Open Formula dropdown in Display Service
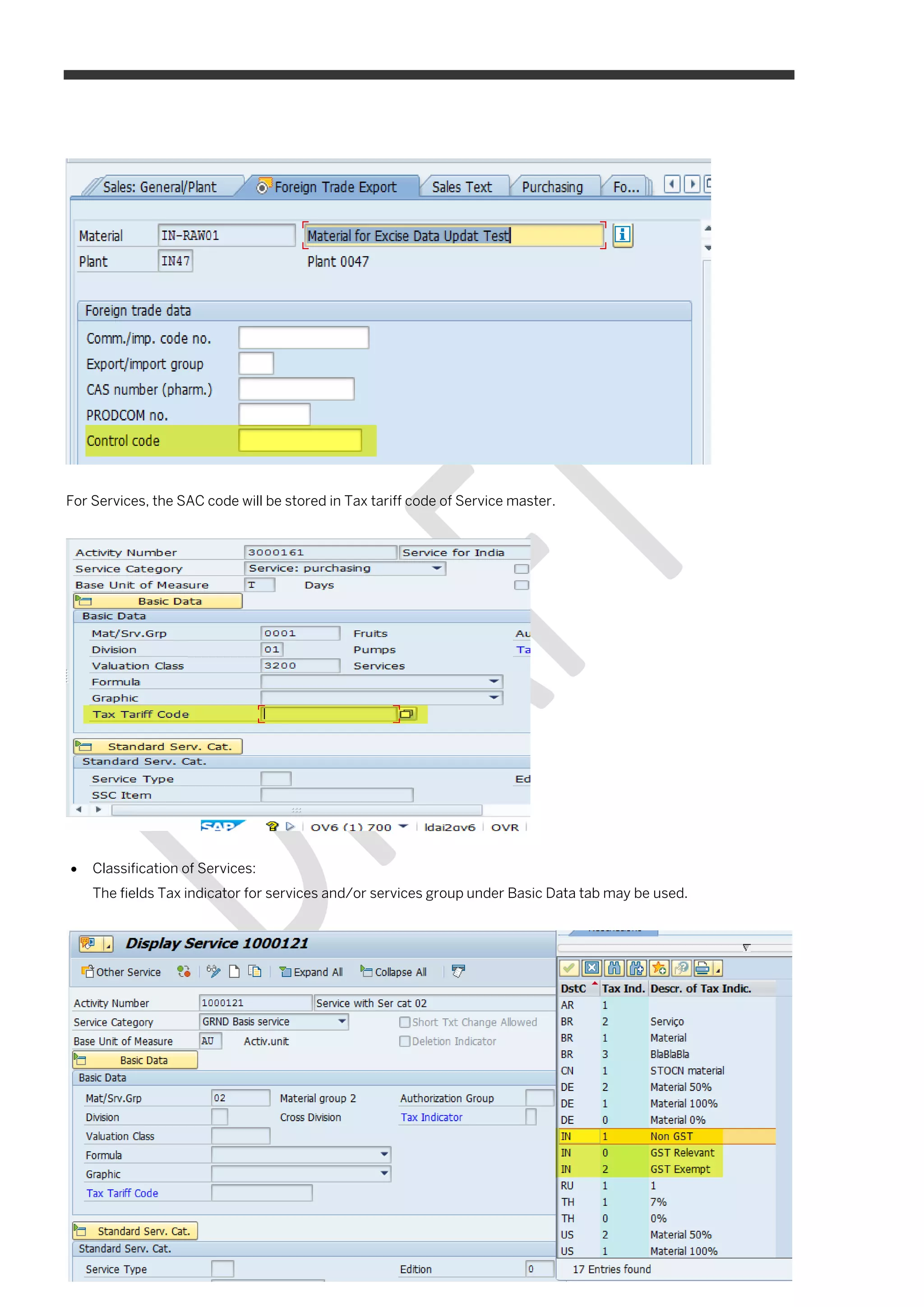 (x=384, y=1155)
